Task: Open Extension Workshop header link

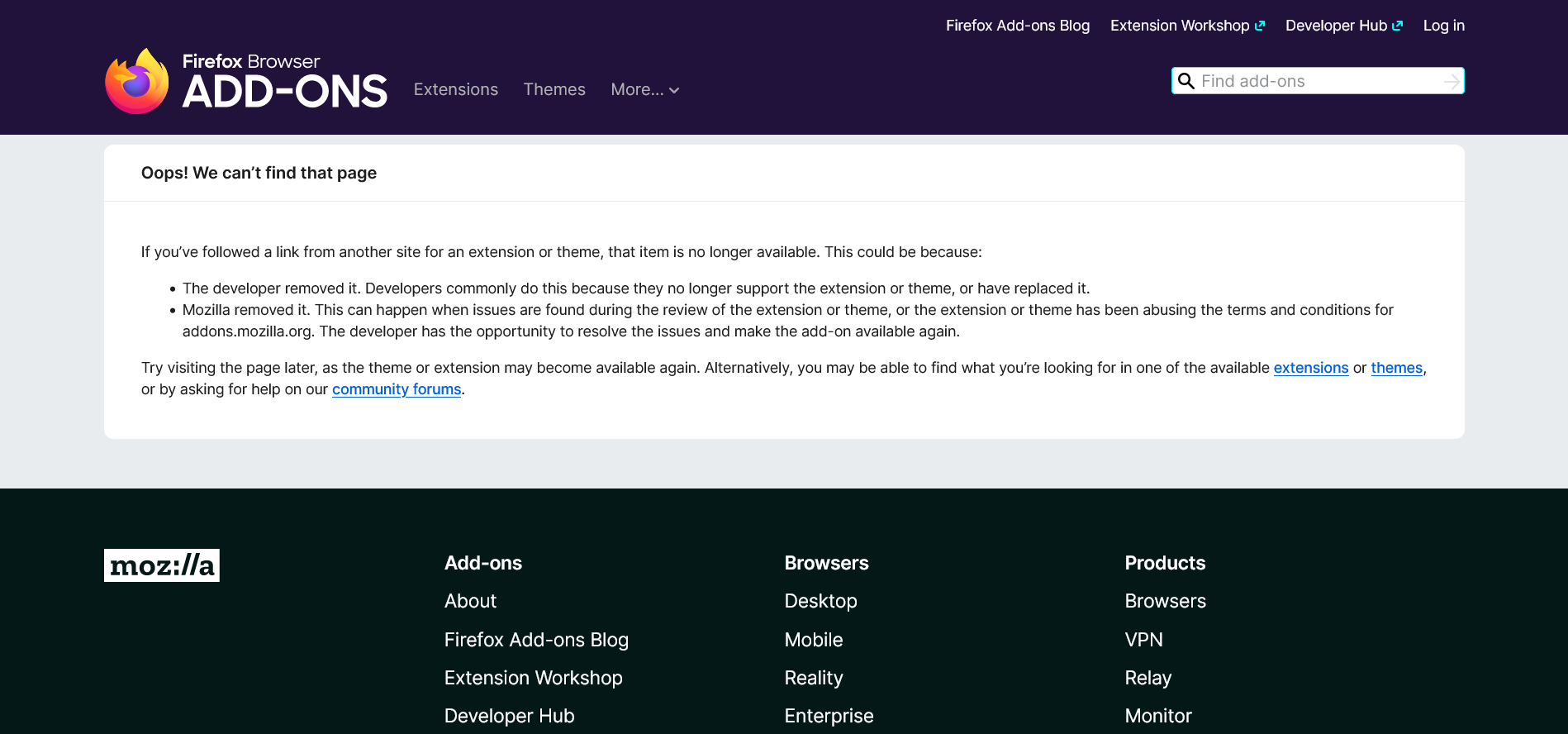Action: [1187, 26]
